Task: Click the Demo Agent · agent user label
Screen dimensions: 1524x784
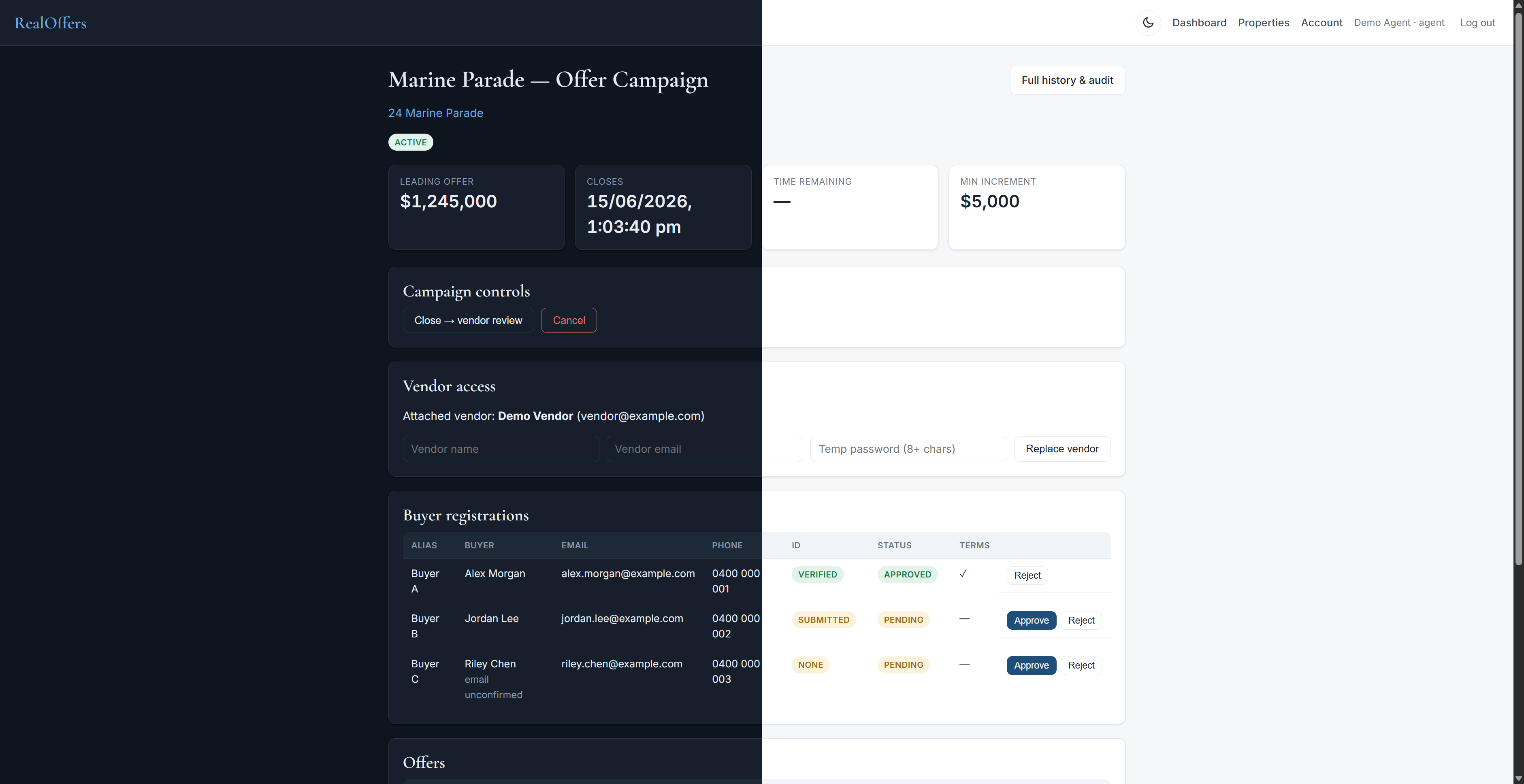Action: [1398, 23]
